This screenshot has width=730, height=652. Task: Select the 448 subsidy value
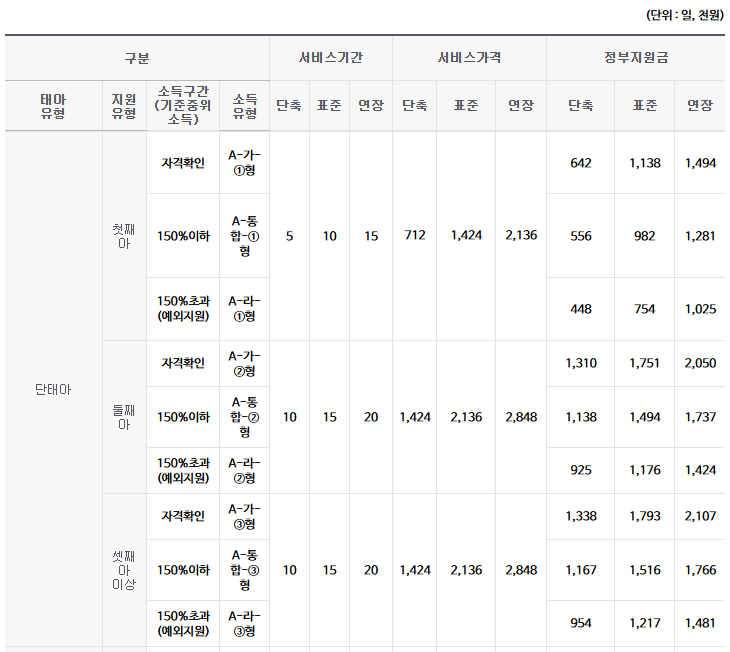[581, 309]
